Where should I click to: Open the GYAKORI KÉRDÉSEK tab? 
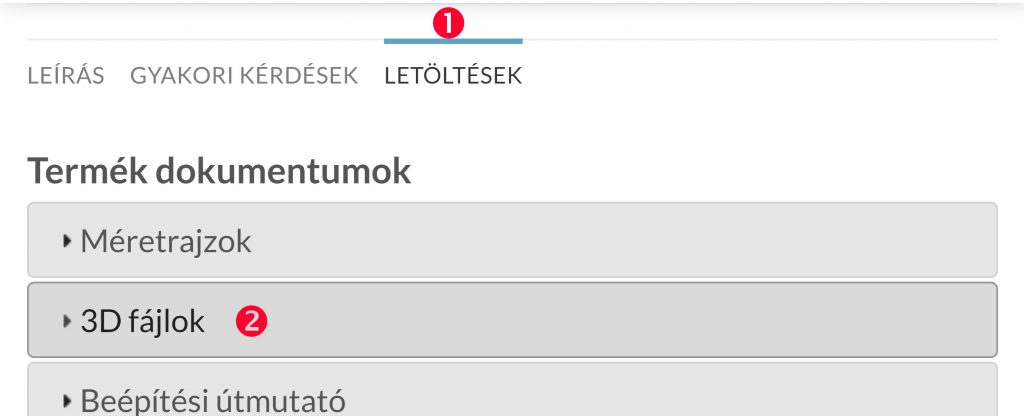click(x=244, y=76)
